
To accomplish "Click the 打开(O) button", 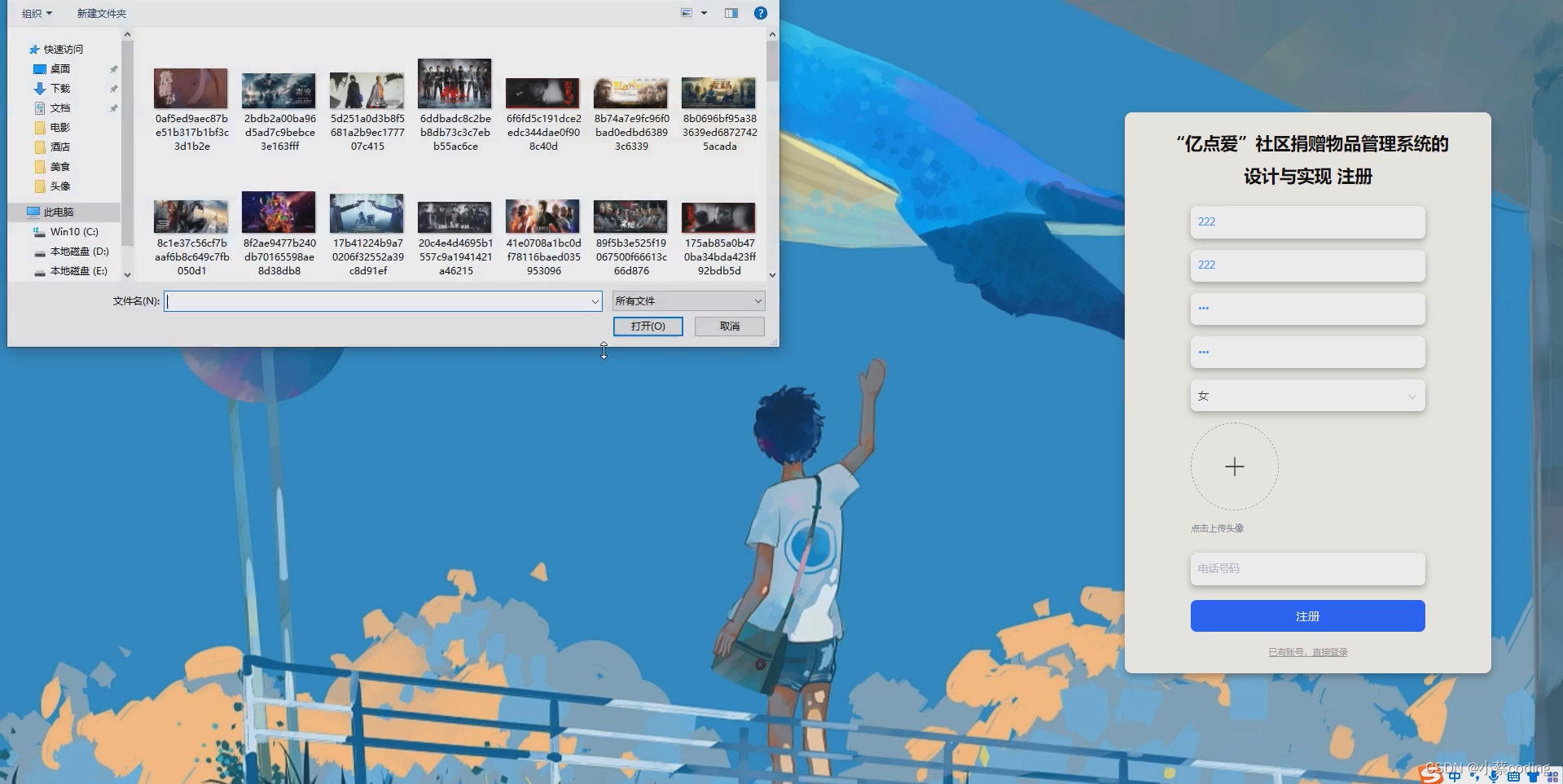I will 648,326.
